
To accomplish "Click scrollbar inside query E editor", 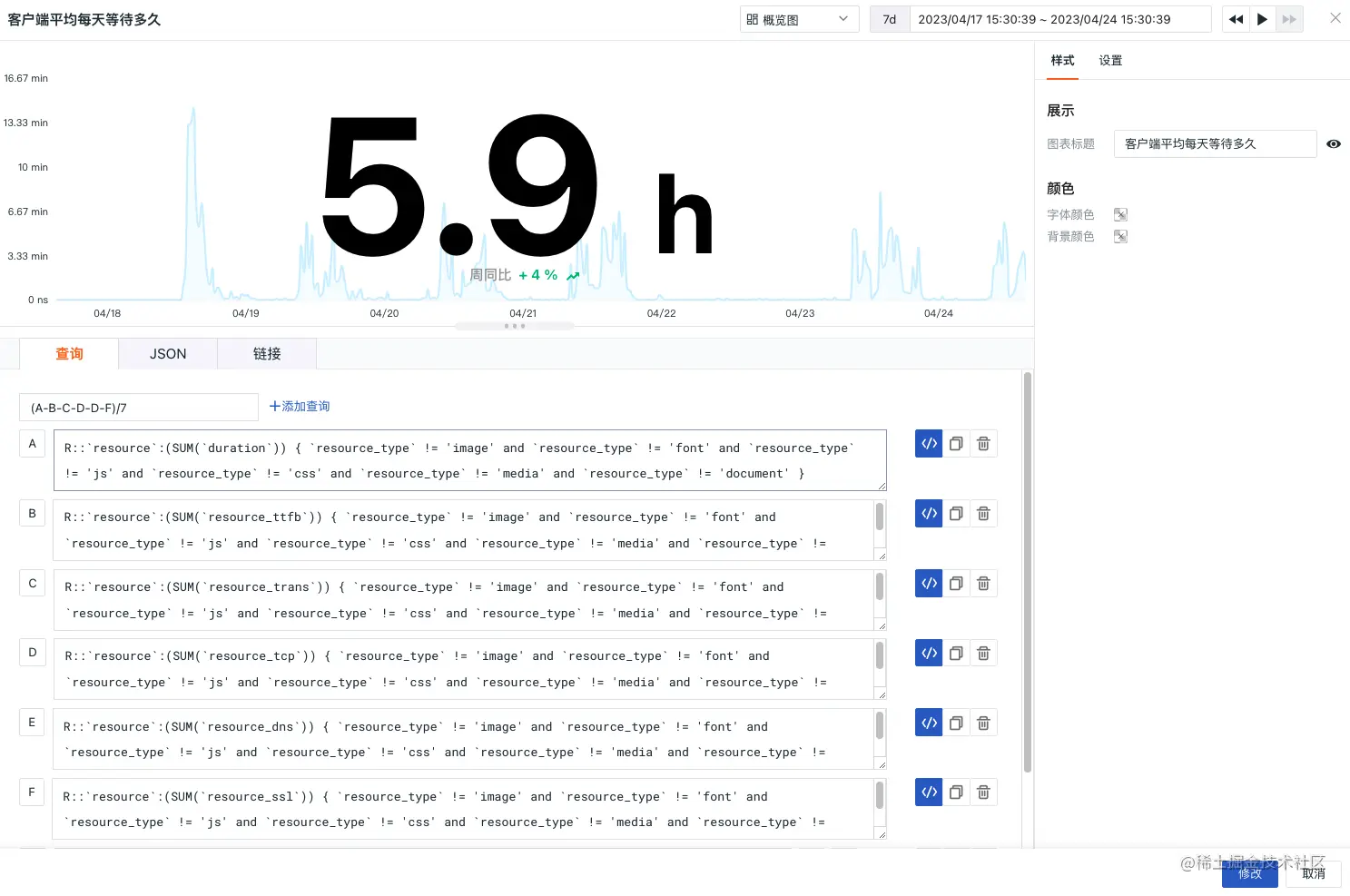I will (880, 725).
